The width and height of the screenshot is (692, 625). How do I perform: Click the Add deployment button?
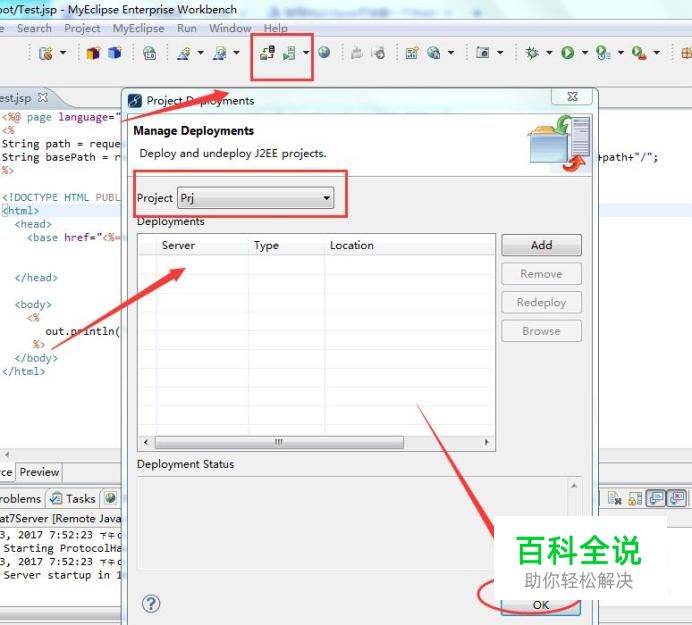pos(542,245)
